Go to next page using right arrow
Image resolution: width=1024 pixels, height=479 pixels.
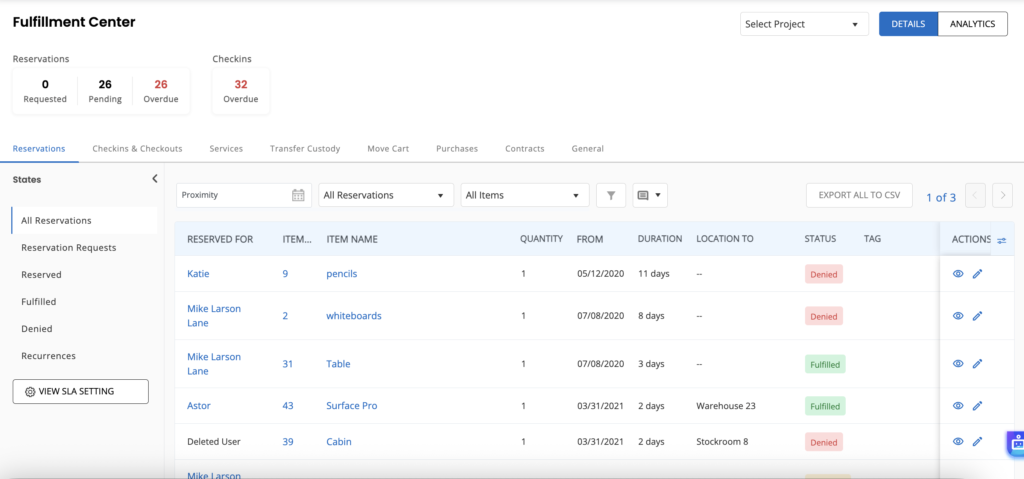tap(1002, 196)
